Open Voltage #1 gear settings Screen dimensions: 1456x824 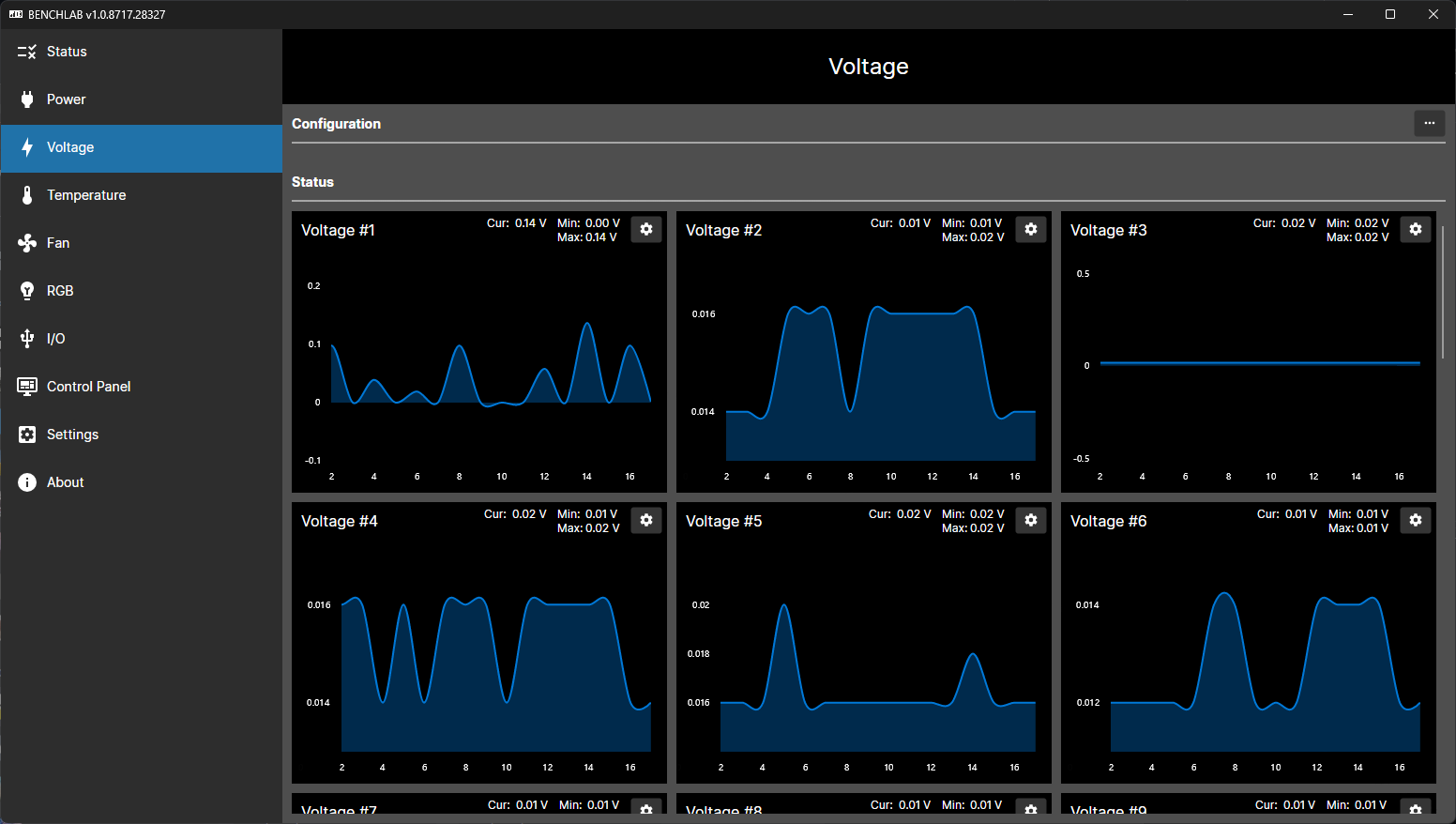tap(646, 230)
